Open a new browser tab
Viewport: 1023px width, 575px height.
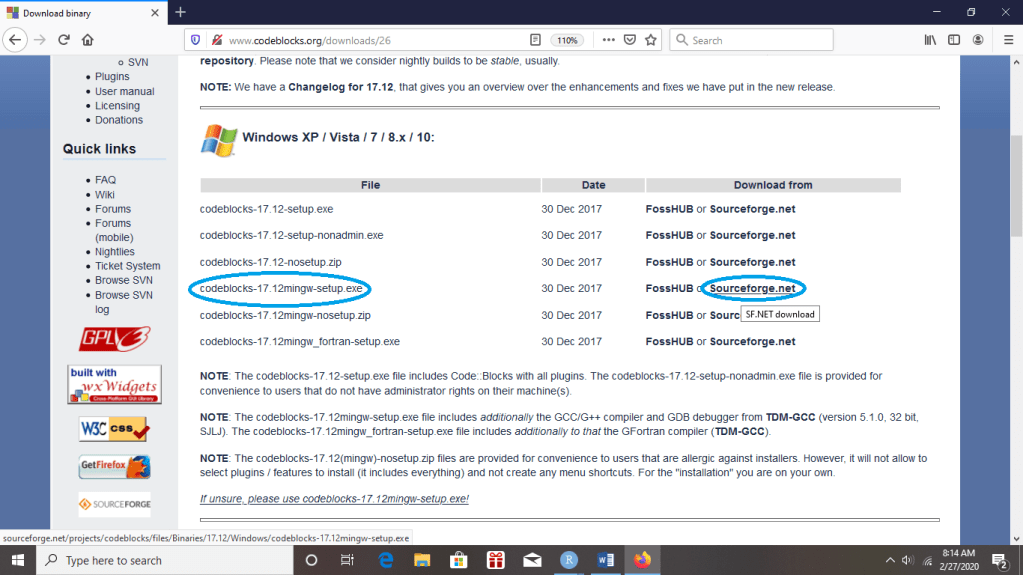point(180,12)
